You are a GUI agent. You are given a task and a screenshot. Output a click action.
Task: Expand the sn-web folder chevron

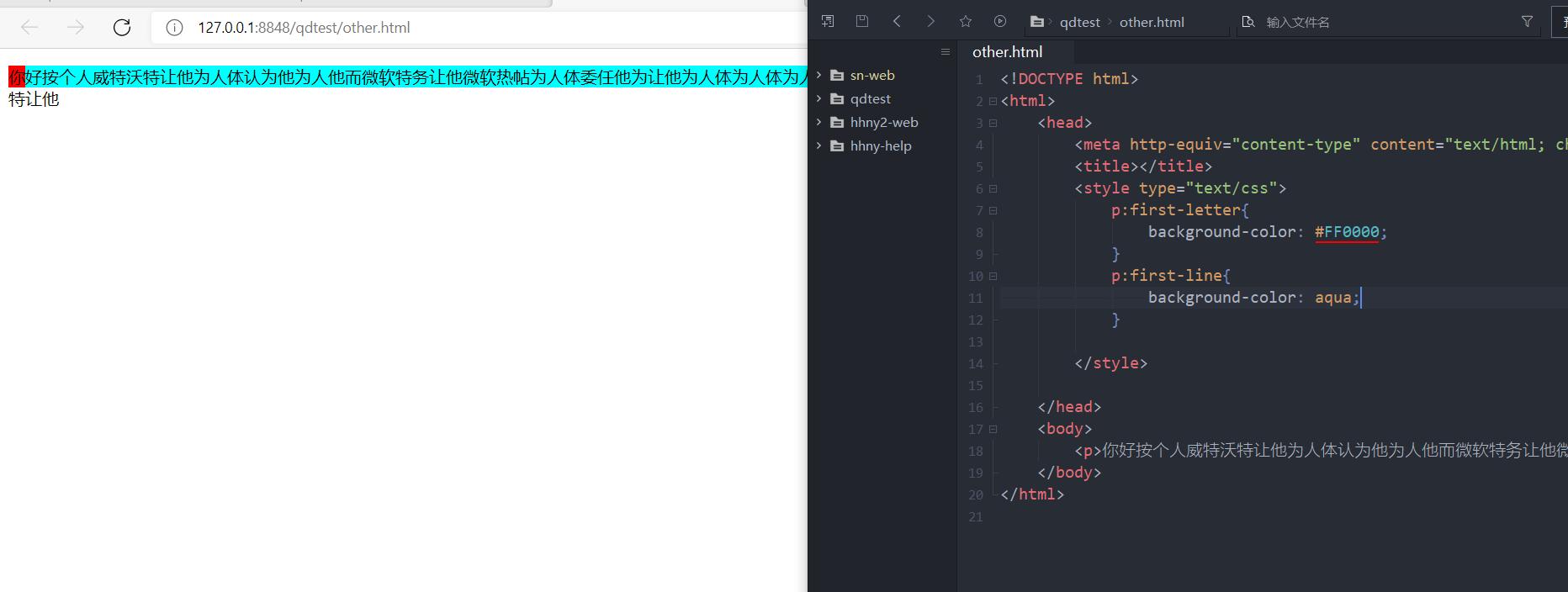click(818, 75)
